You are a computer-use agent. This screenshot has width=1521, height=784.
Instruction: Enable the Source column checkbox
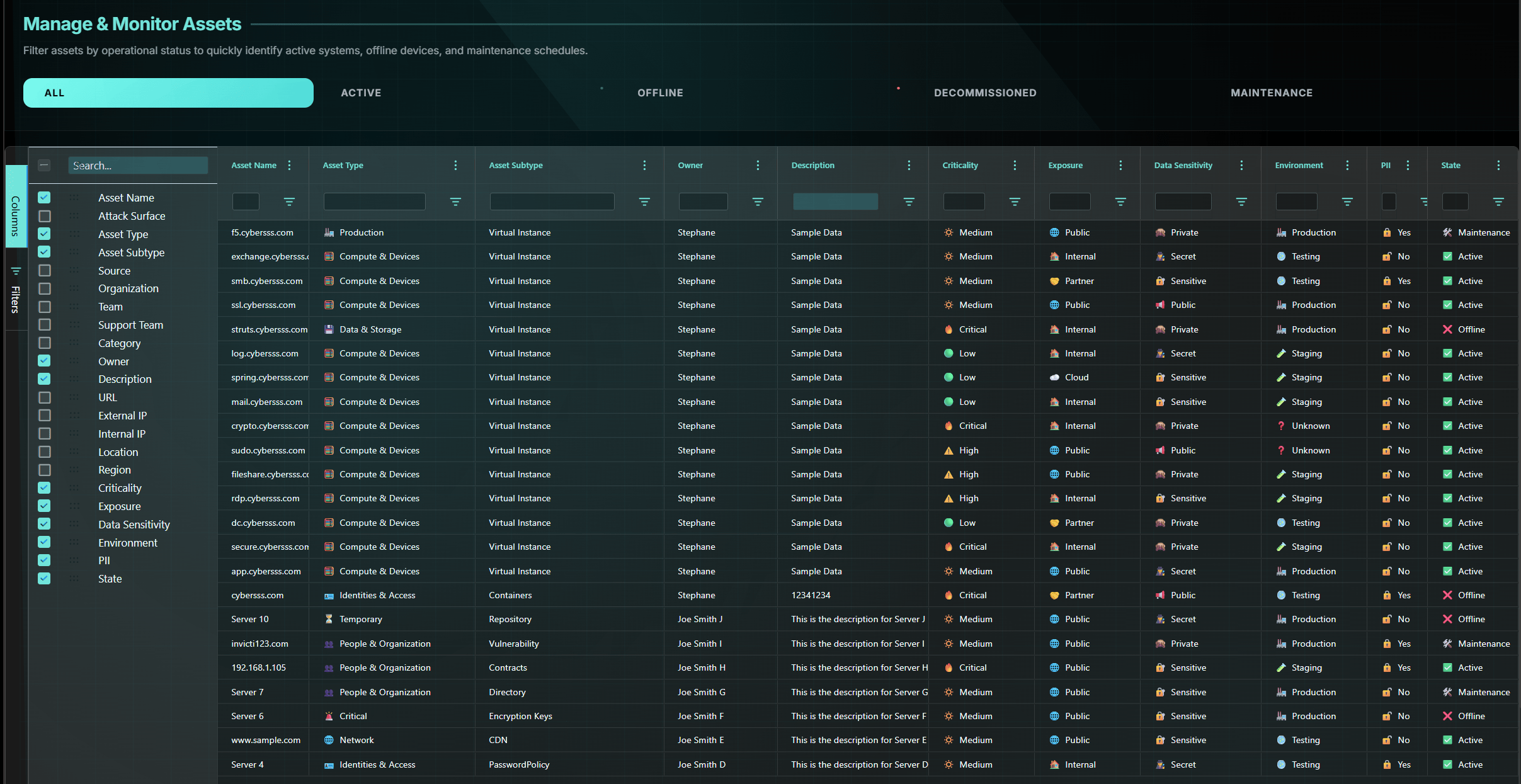44,271
